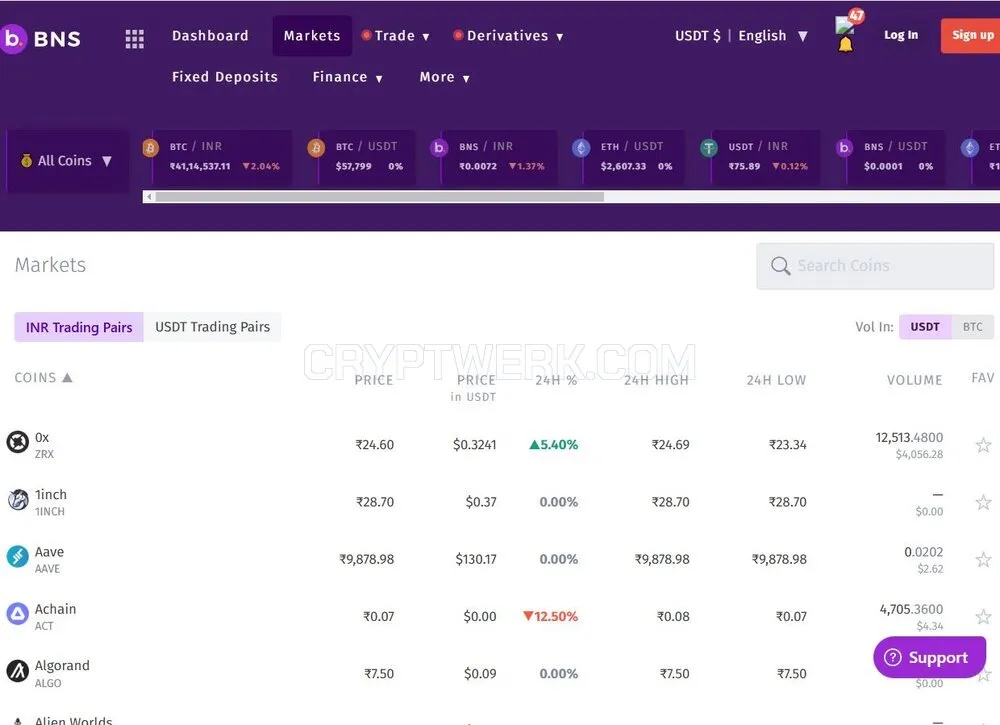Expand the All Coins dropdown
Image resolution: width=1000 pixels, height=725 pixels.
point(67,161)
